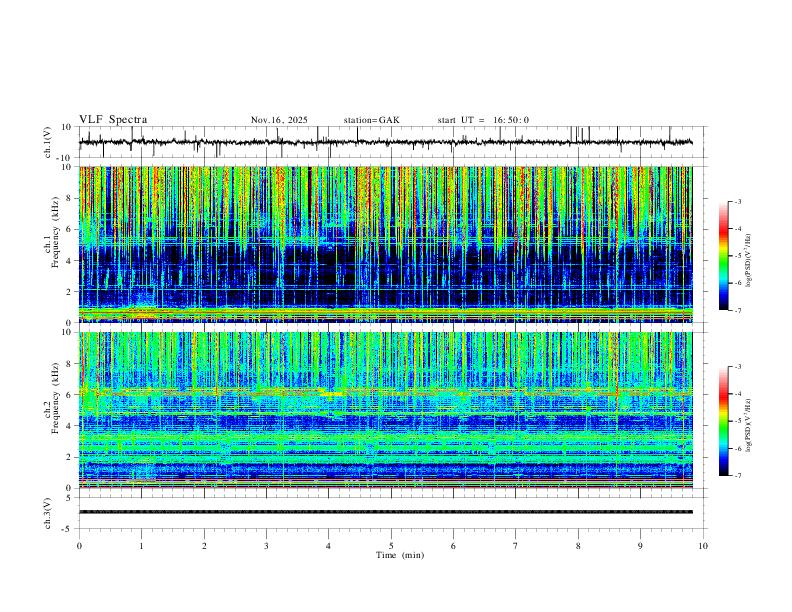This screenshot has height=612, width=792.
Task: Select the date 'Nov.16, 2025' in header
Action: 279,120
